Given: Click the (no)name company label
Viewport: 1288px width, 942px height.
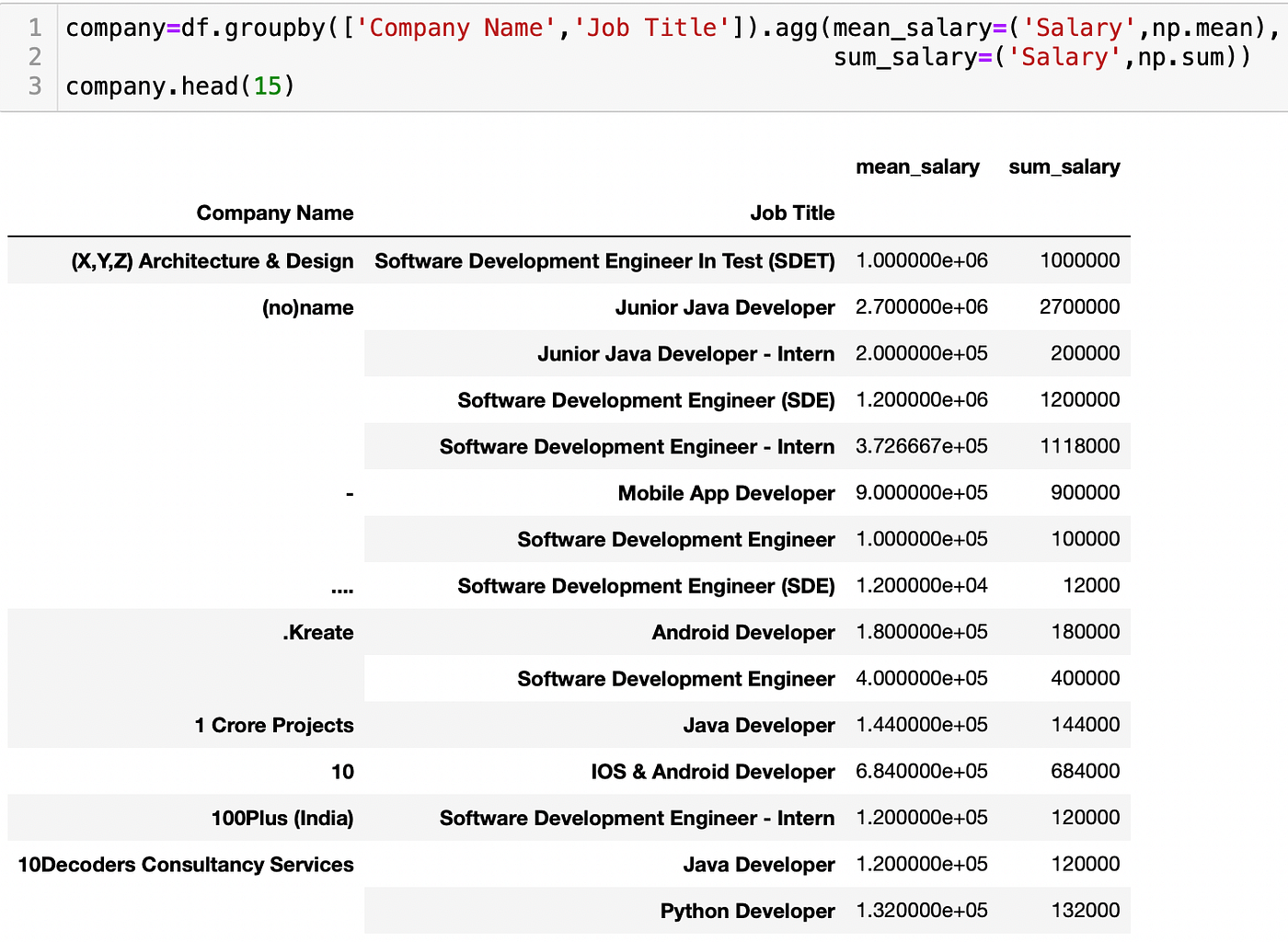Looking at the screenshot, I should [307, 308].
